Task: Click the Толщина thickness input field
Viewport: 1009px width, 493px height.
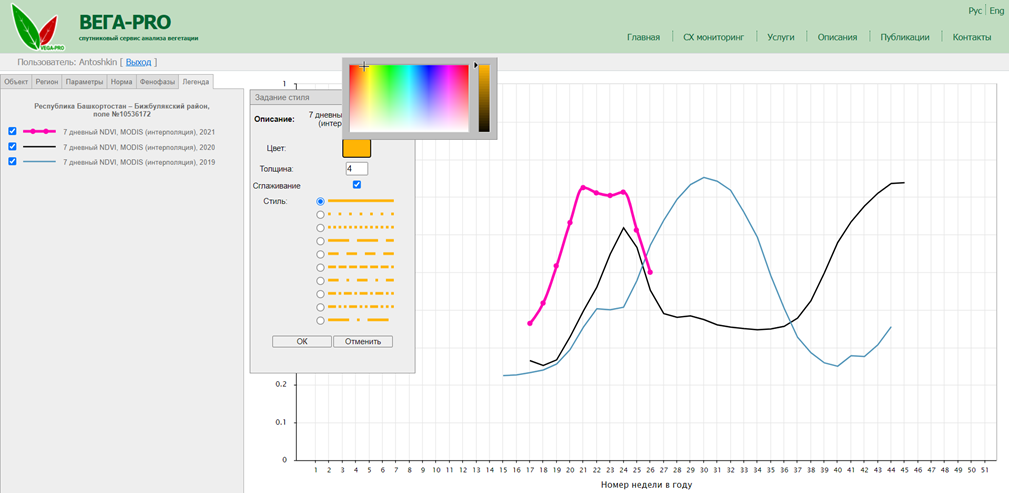Action: click(357, 169)
